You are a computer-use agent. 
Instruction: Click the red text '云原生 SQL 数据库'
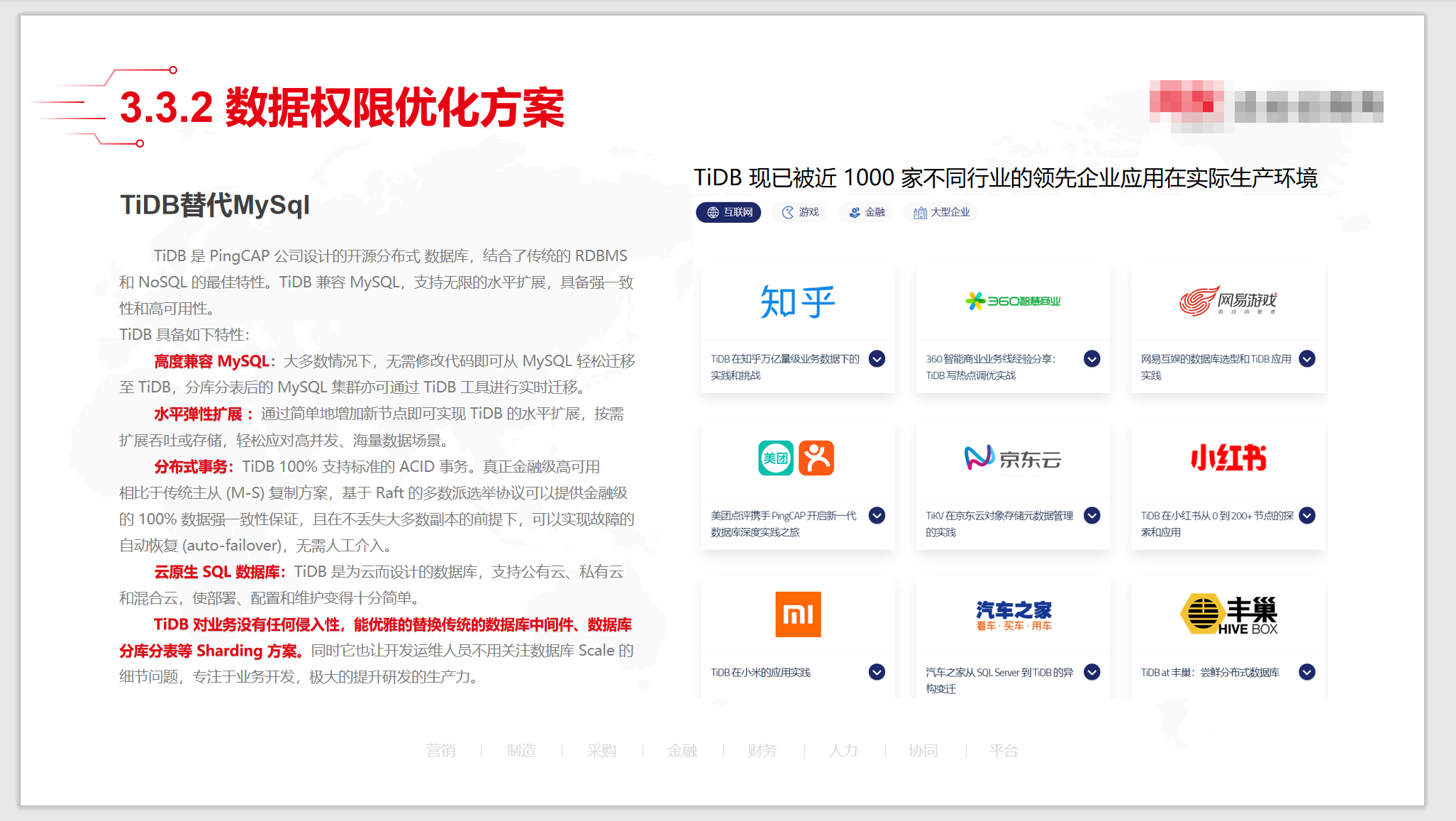[217, 572]
